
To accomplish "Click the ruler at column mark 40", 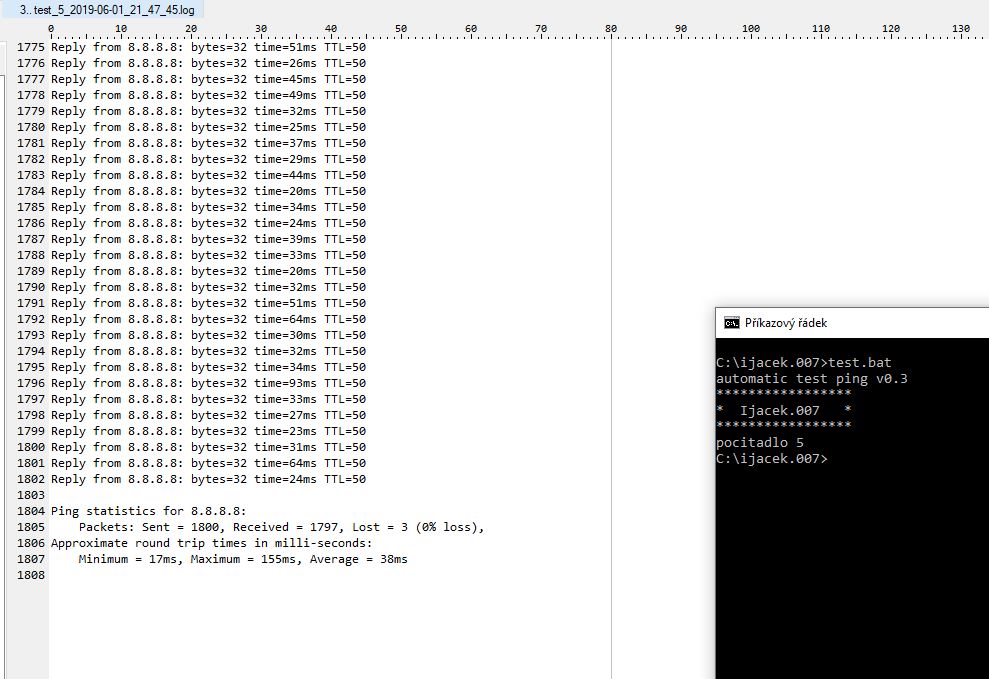I will 331,30.
